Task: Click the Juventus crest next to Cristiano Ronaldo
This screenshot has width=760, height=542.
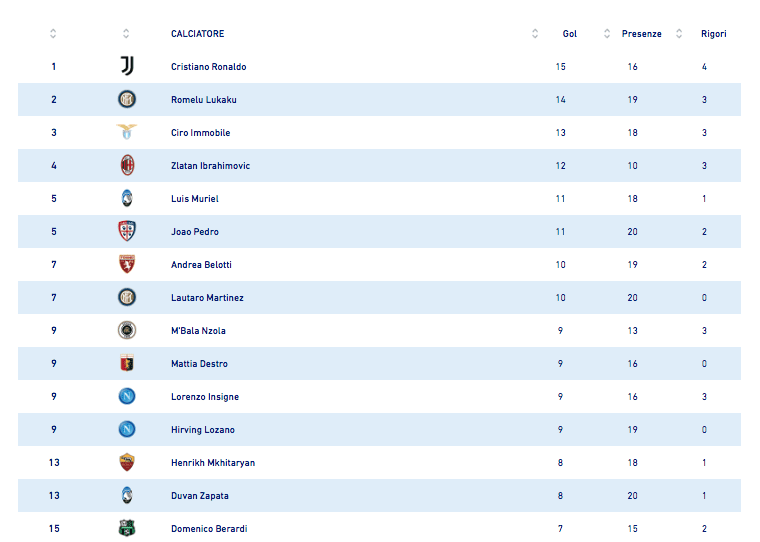Action: pyautogui.click(x=126, y=66)
